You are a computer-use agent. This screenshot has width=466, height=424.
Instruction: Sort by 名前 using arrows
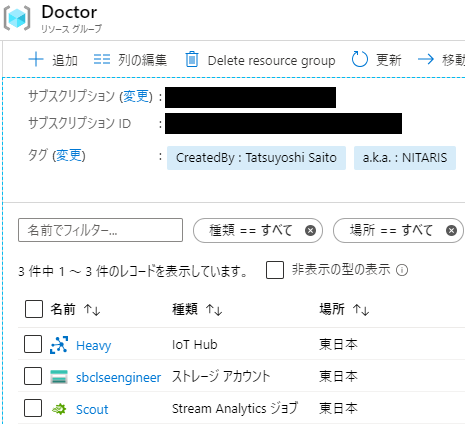click(92, 310)
